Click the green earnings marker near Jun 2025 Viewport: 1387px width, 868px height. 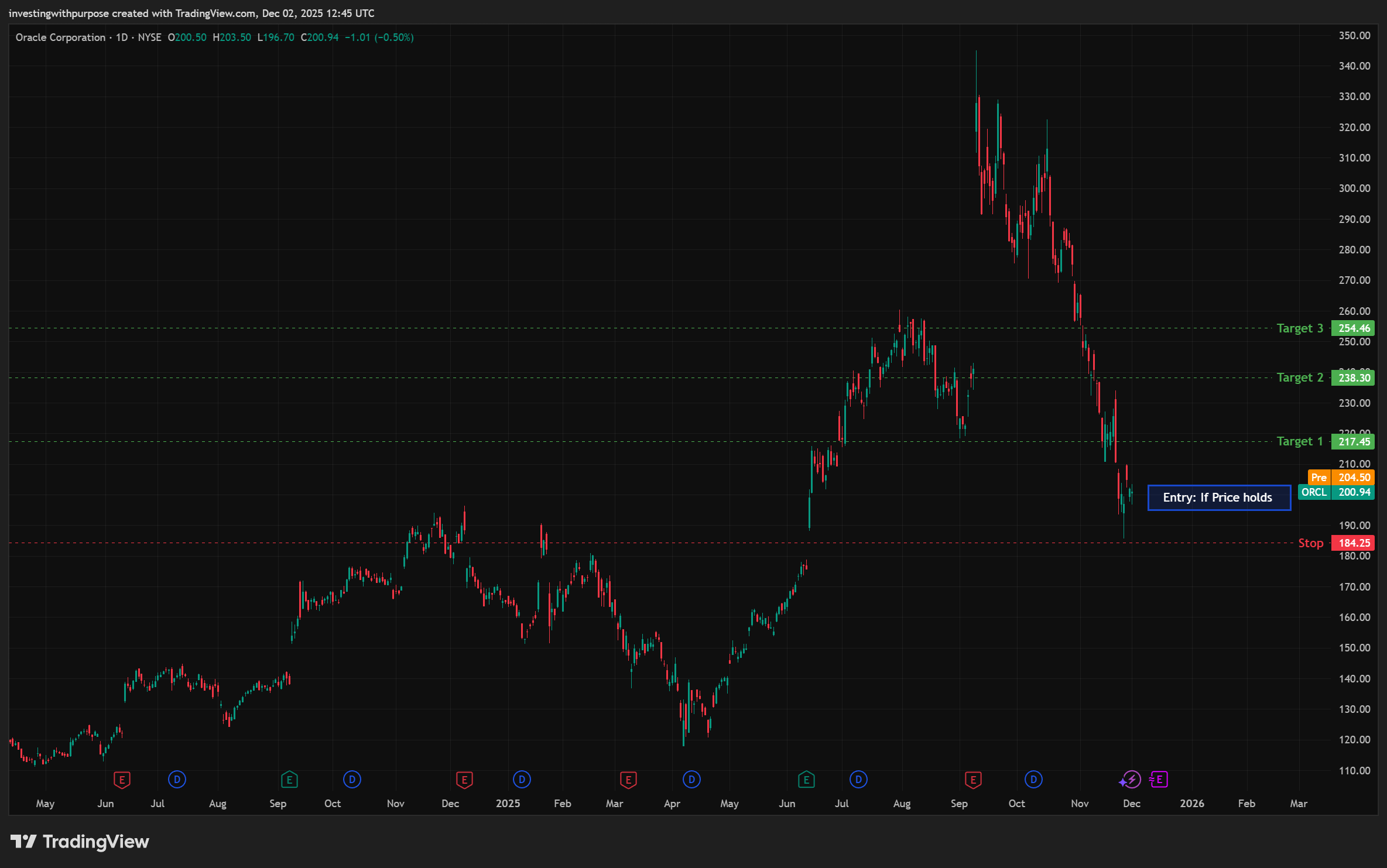(806, 780)
